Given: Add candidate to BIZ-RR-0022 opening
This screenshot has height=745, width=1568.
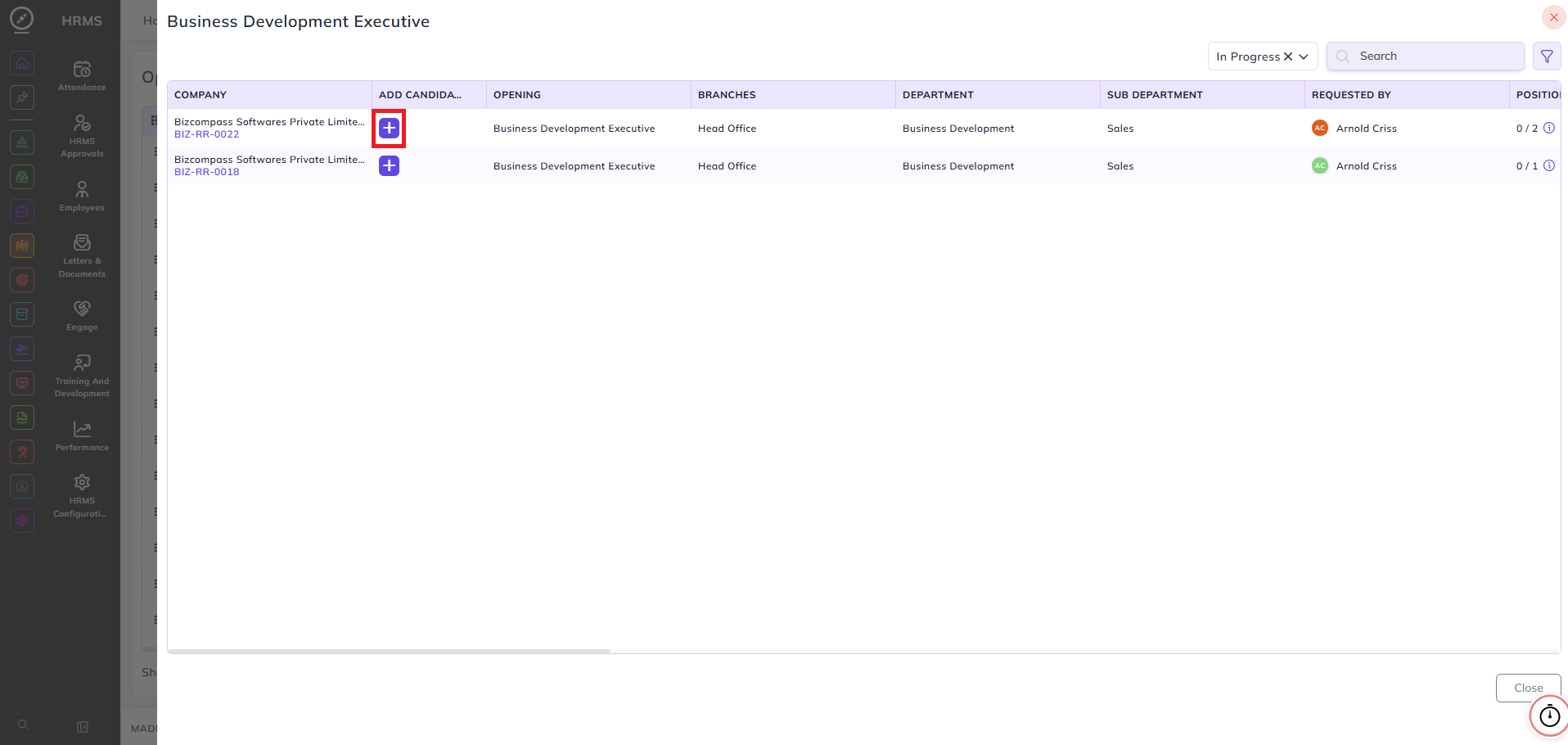Looking at the screenshot, I should [x=389, y=128].
